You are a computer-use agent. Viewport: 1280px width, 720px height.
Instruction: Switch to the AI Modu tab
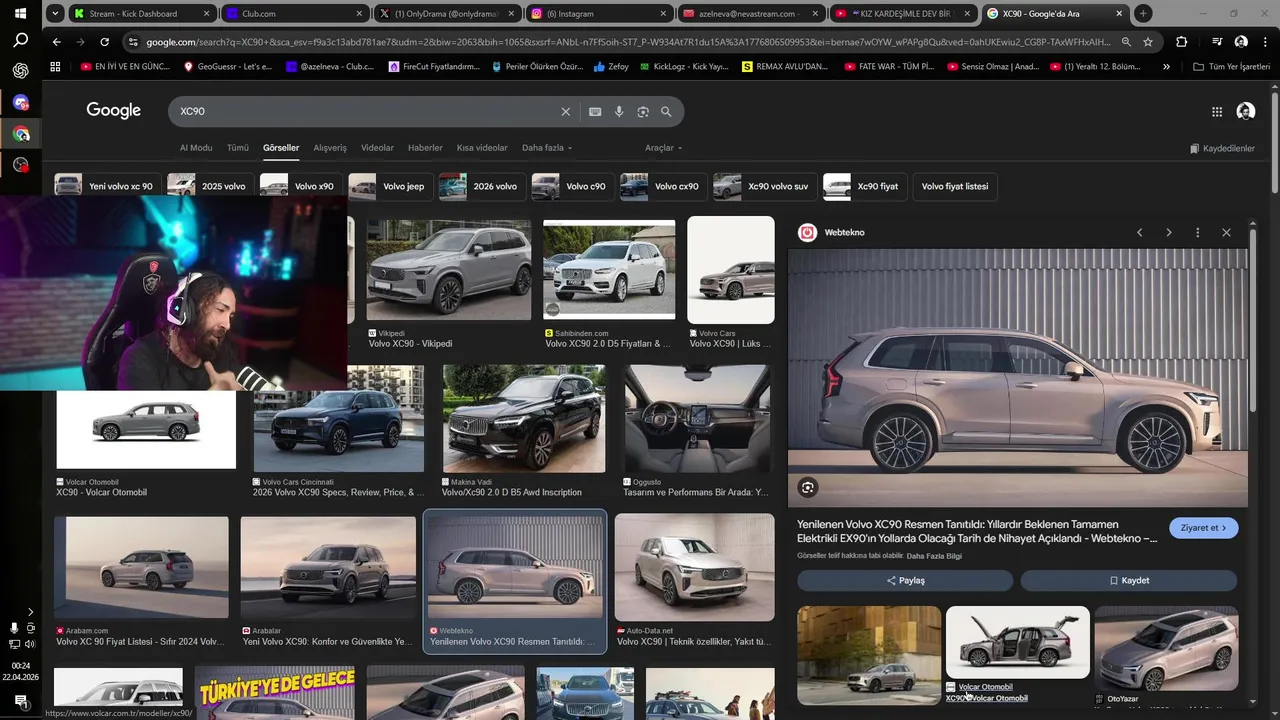[x=196, y=148]
